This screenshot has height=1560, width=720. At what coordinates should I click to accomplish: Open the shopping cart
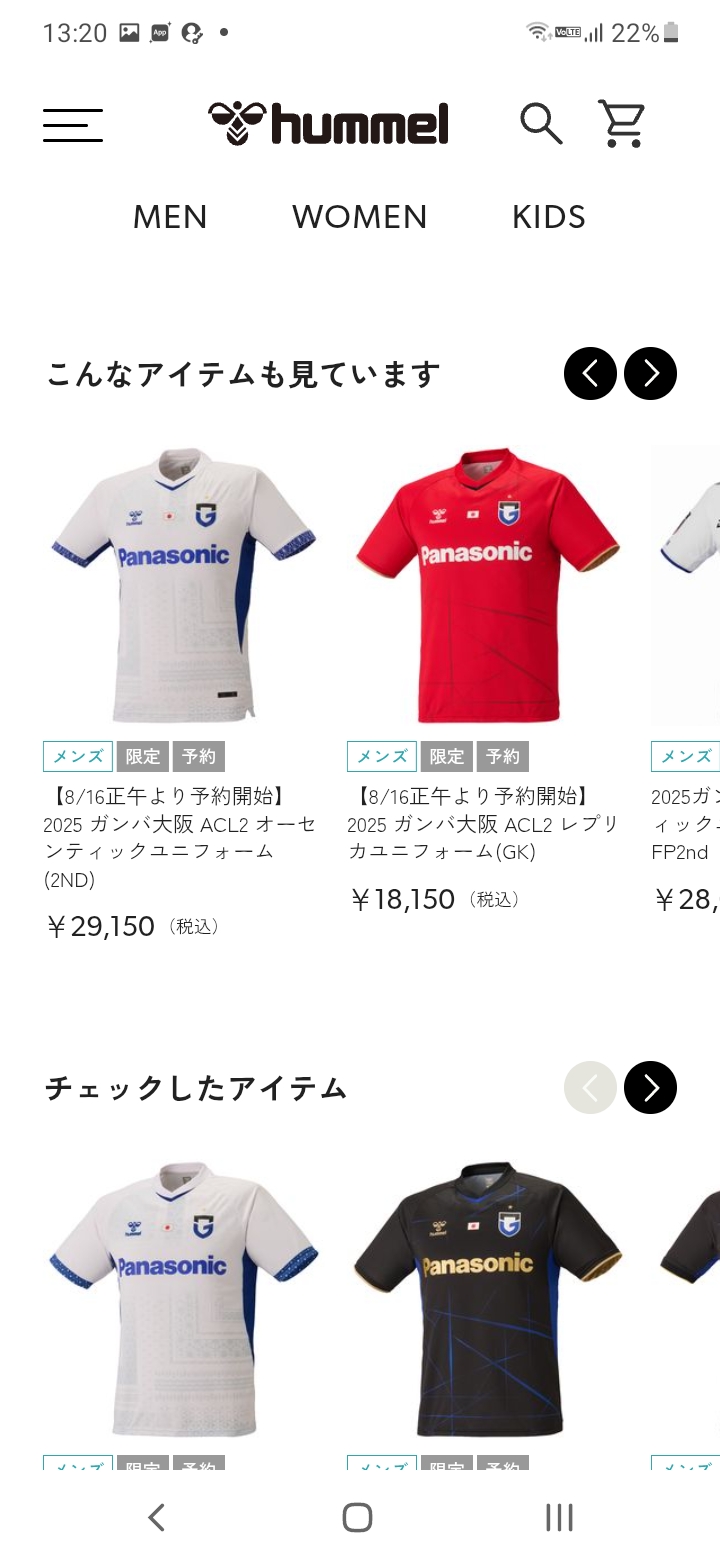pyautogui.click(x=621, y=124)
